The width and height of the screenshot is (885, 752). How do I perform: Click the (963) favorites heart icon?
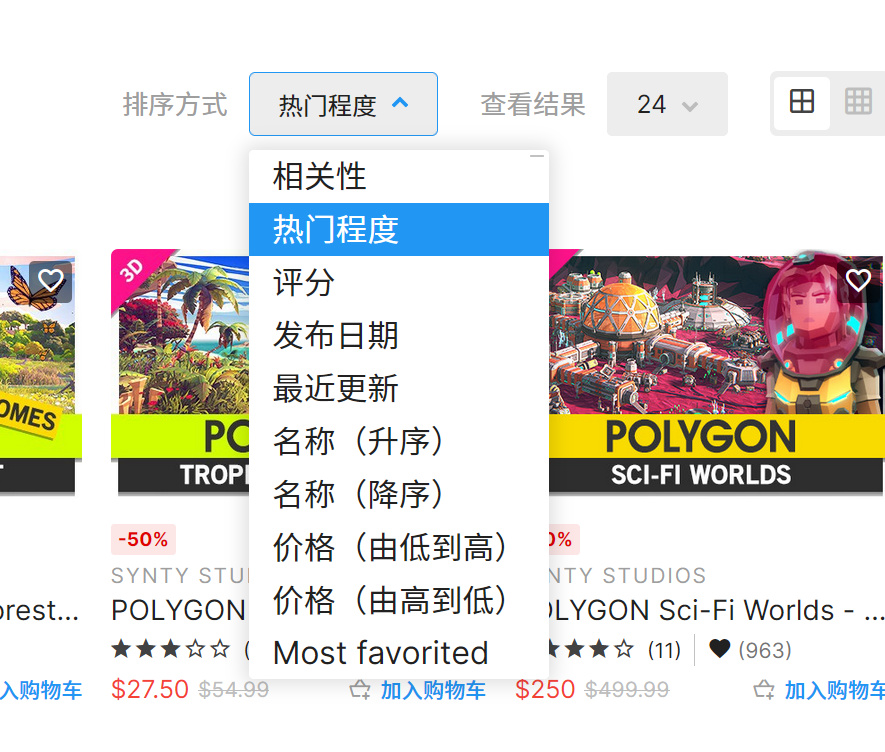coord(719,649)
